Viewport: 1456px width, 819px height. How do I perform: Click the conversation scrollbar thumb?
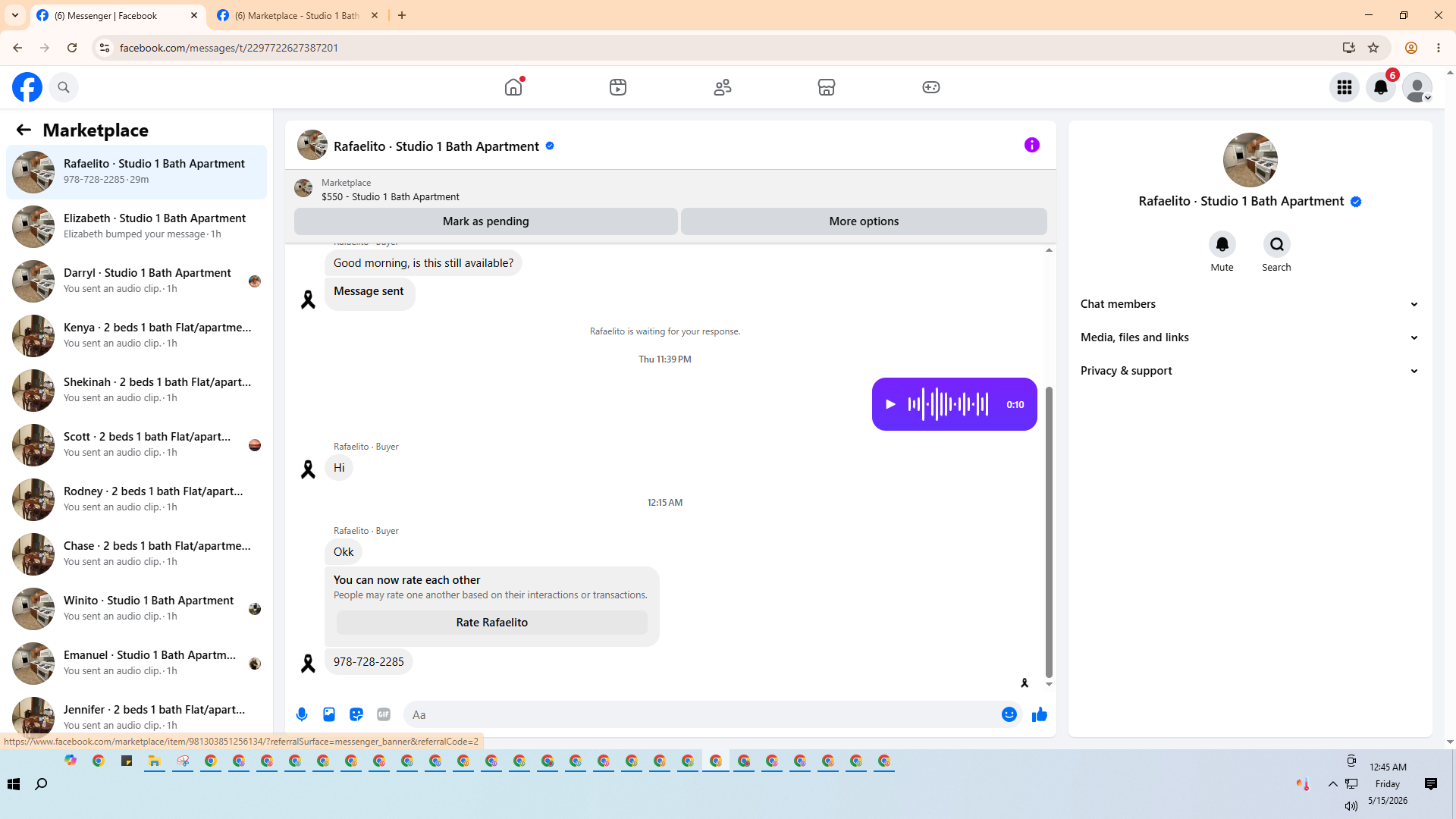point(1049,532)
